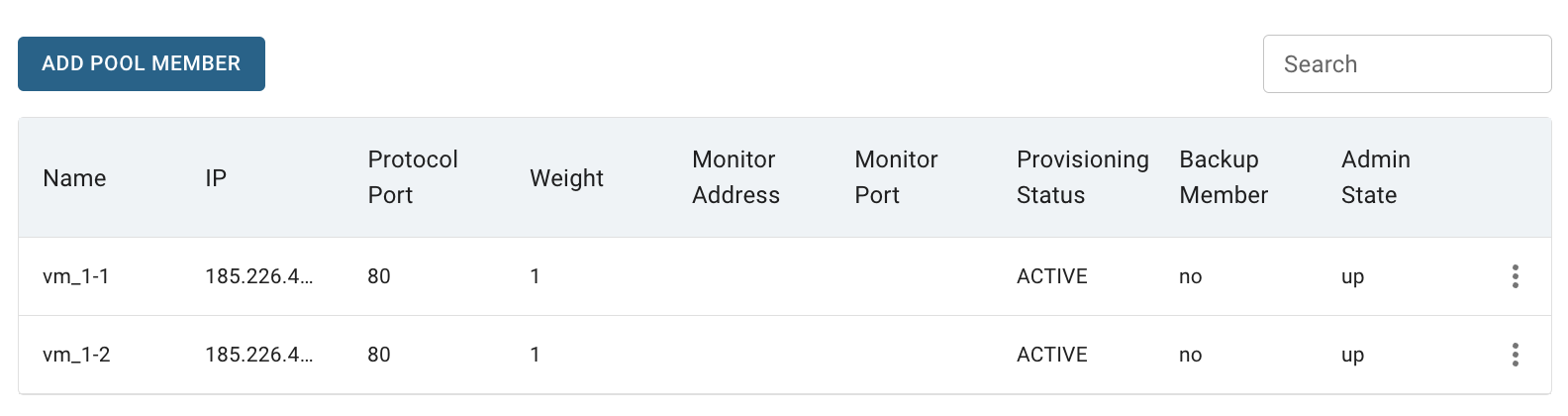This screenshot has width=1568, height=416.
Task: Click the truncated IP of vm_1-1
Action: click(x=259, y=276)
